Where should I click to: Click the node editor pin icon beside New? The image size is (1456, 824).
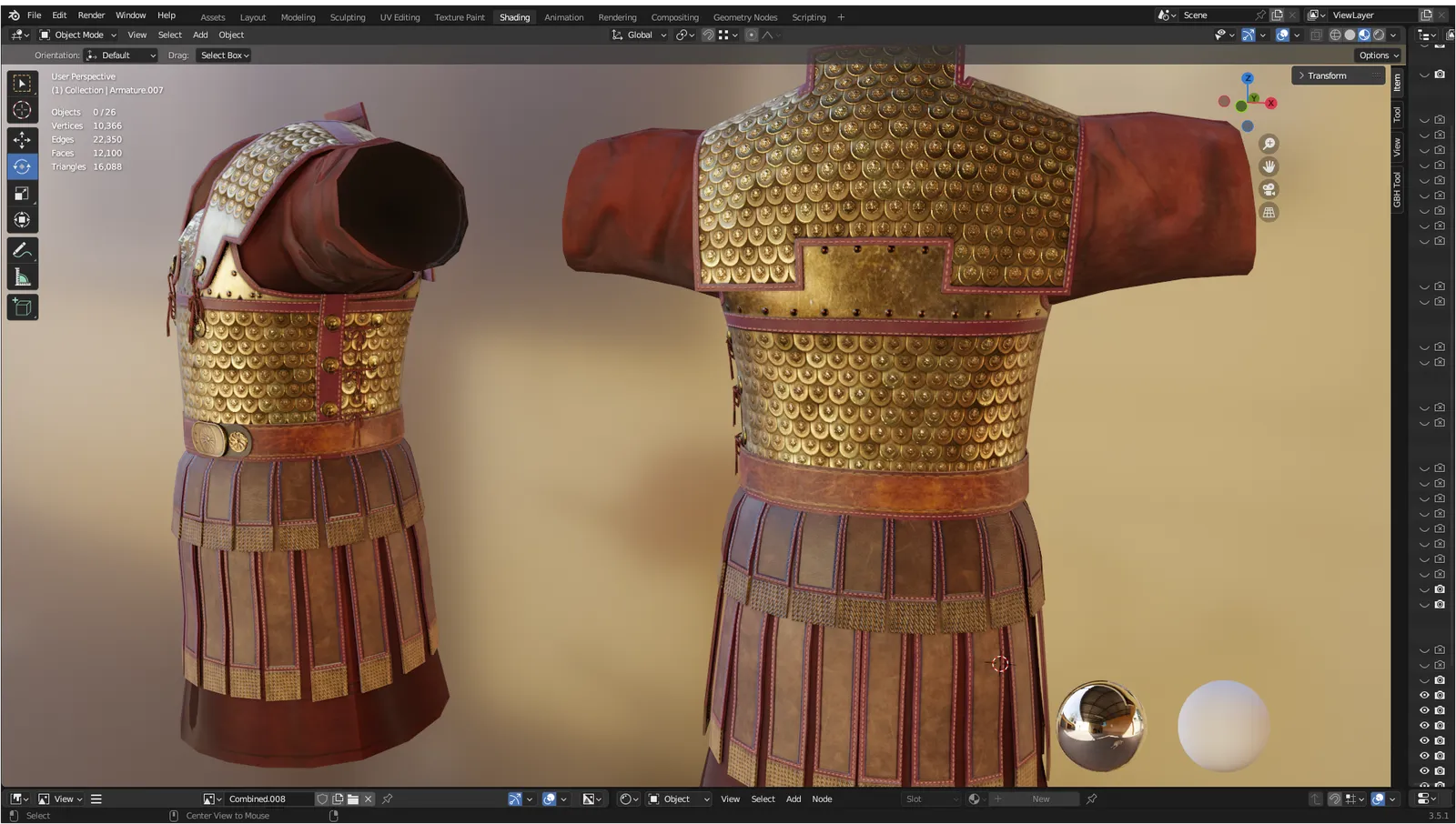tap(1092, 799)
